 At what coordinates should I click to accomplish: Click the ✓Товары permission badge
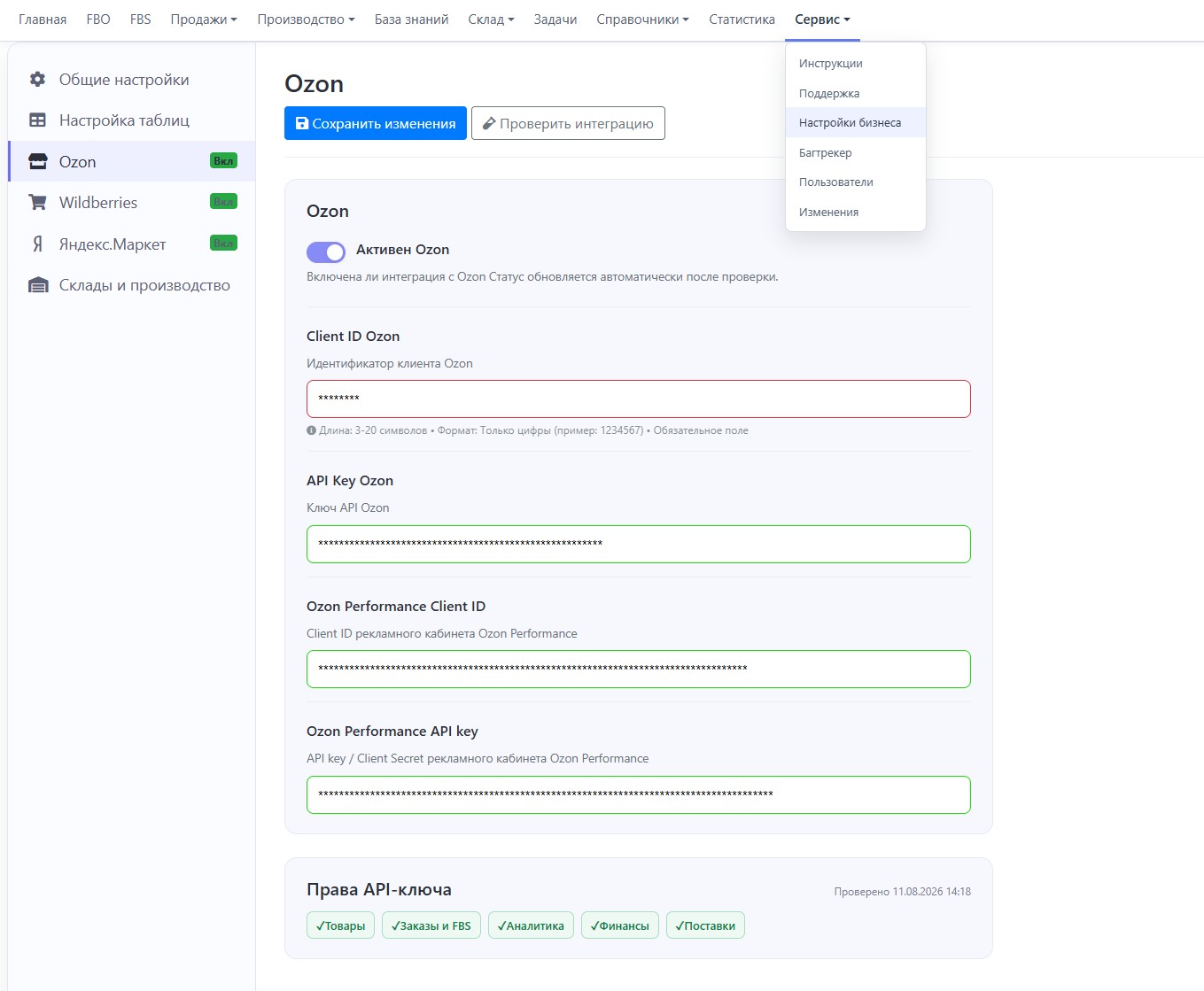[x=340, y=925]
